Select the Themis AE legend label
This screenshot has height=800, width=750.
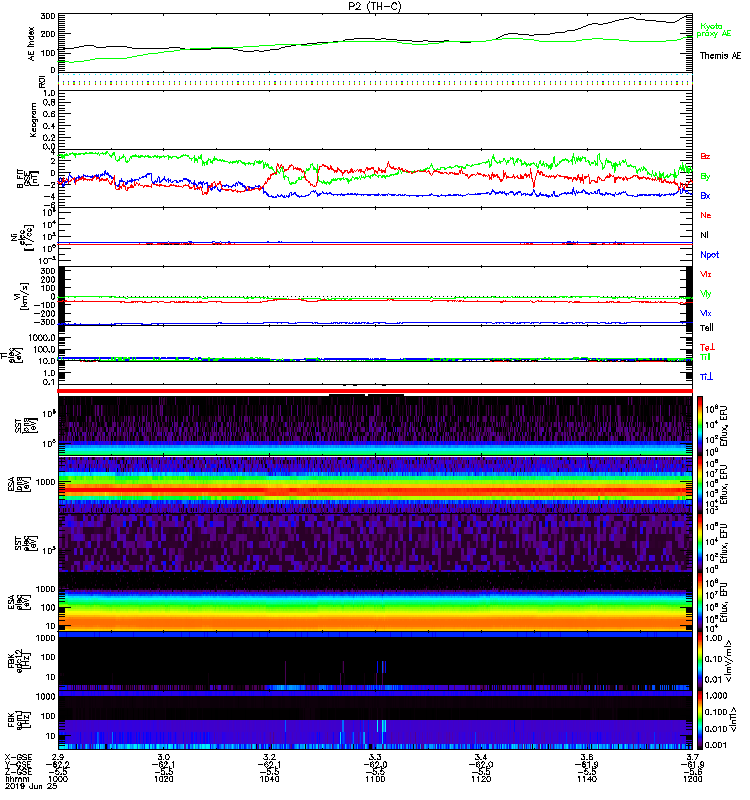tap(720, 56)
